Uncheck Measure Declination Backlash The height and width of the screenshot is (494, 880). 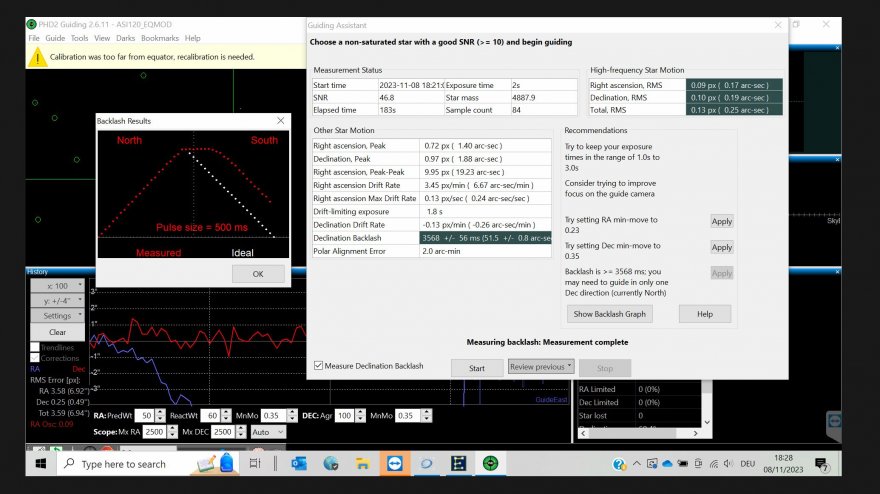tap(318, 365)
